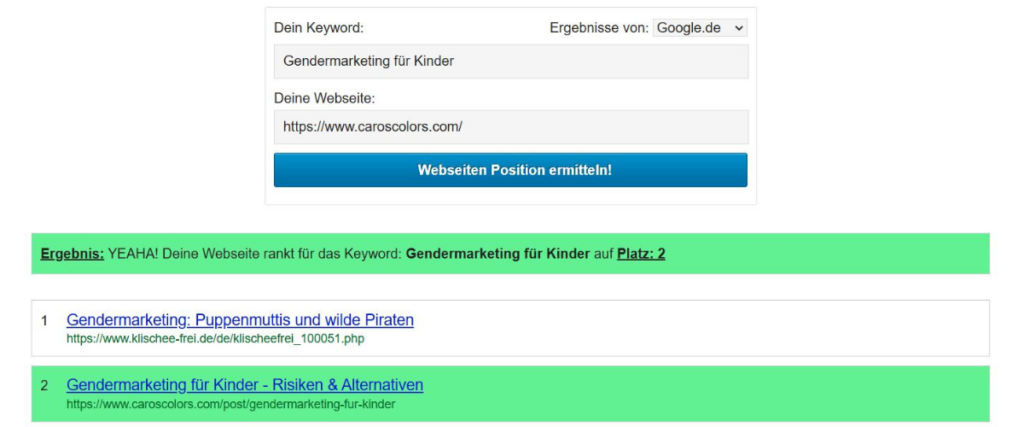
Task: Focus the Dein Keyword input field
Action: tap(510, 61)
